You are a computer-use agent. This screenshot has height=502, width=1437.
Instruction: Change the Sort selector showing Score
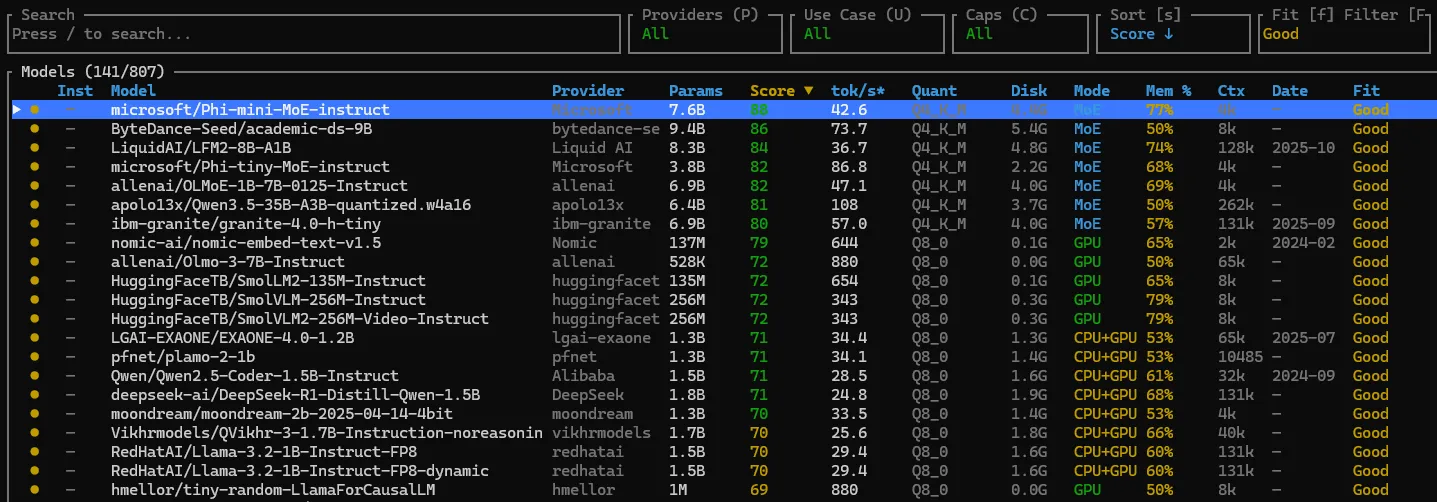[1174, 34]
